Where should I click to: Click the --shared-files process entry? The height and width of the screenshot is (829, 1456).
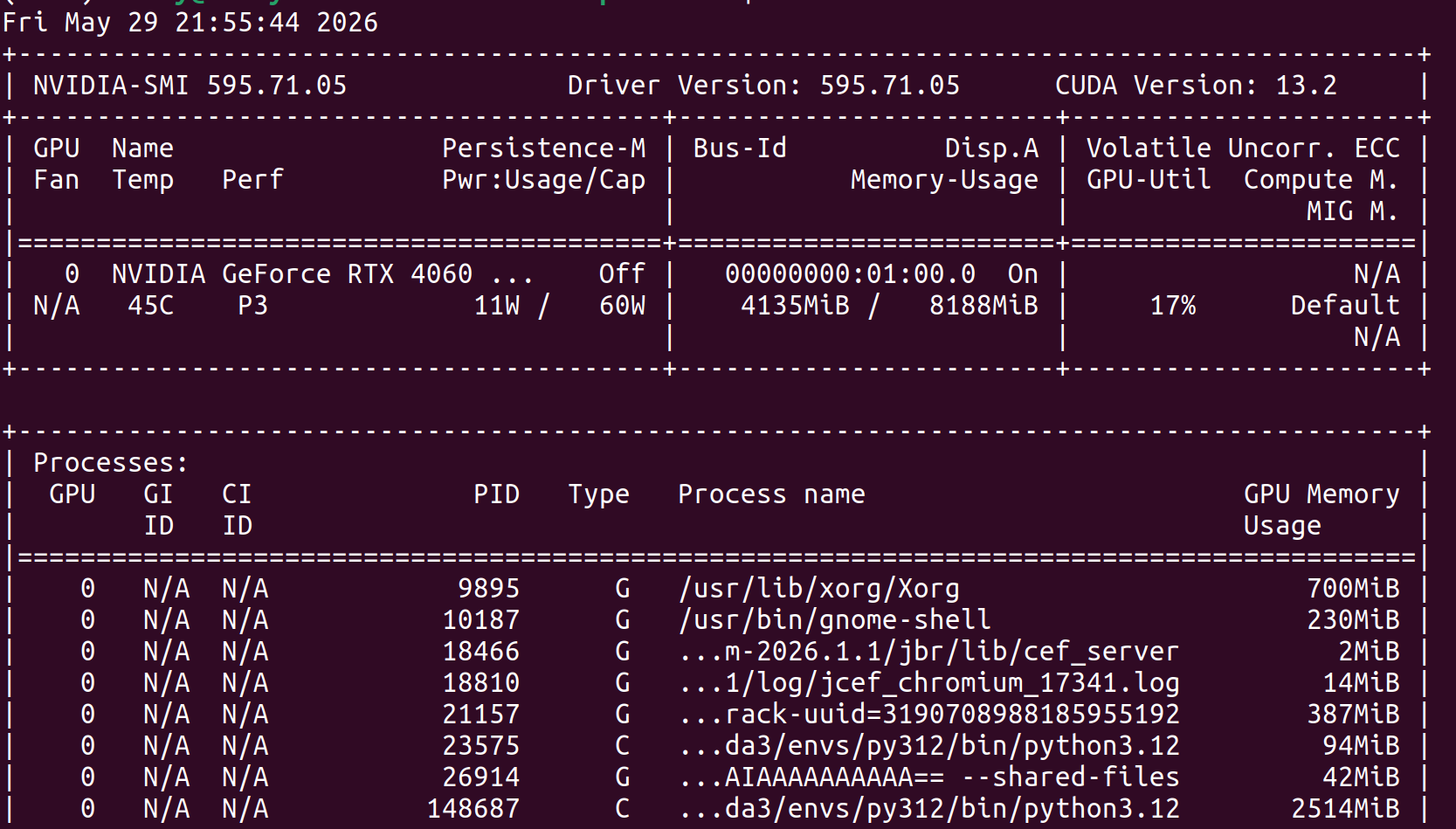click(928, 777)
